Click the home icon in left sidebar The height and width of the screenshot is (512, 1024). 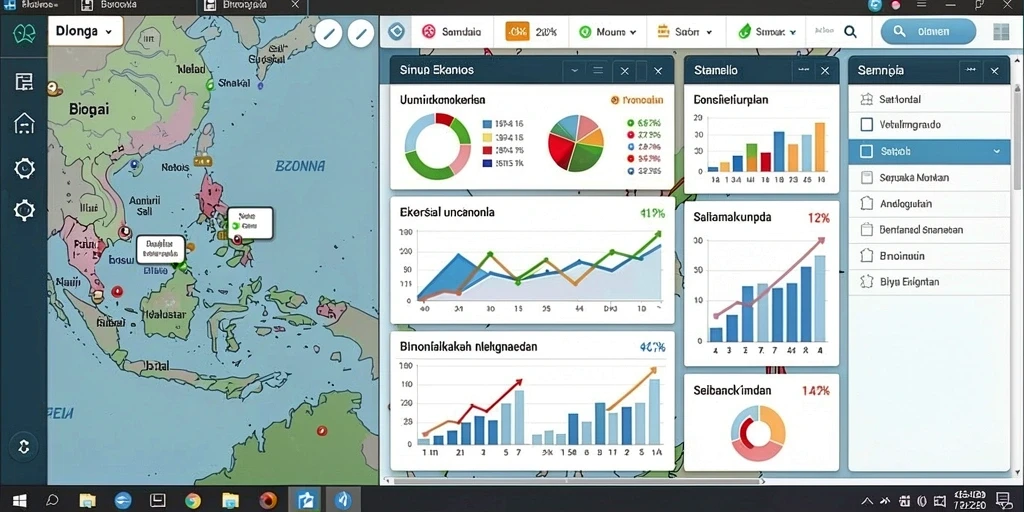(24, 123)
